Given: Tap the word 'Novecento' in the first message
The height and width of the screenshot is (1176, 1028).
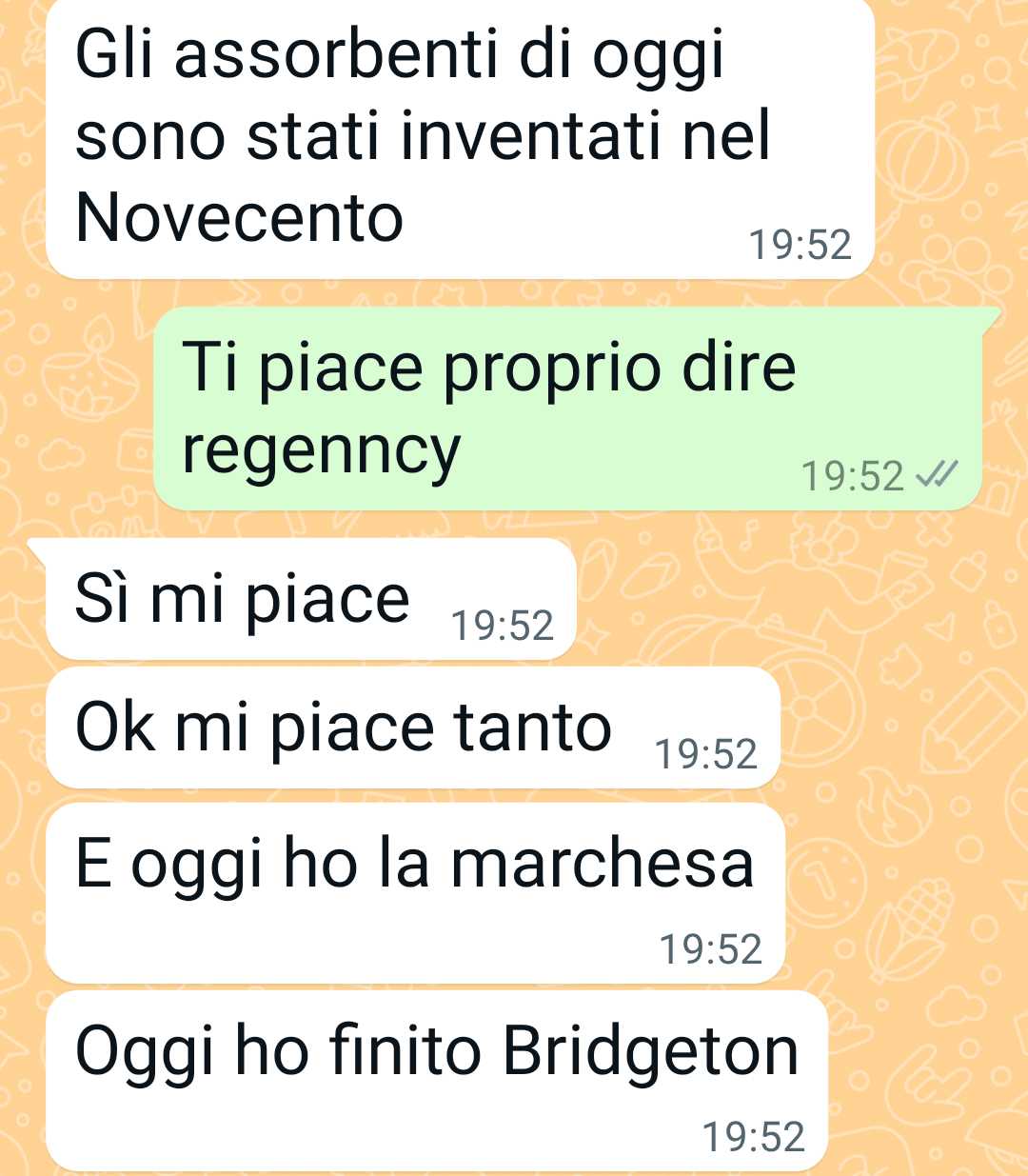Looking at the screenshot, I should point(239,217).
